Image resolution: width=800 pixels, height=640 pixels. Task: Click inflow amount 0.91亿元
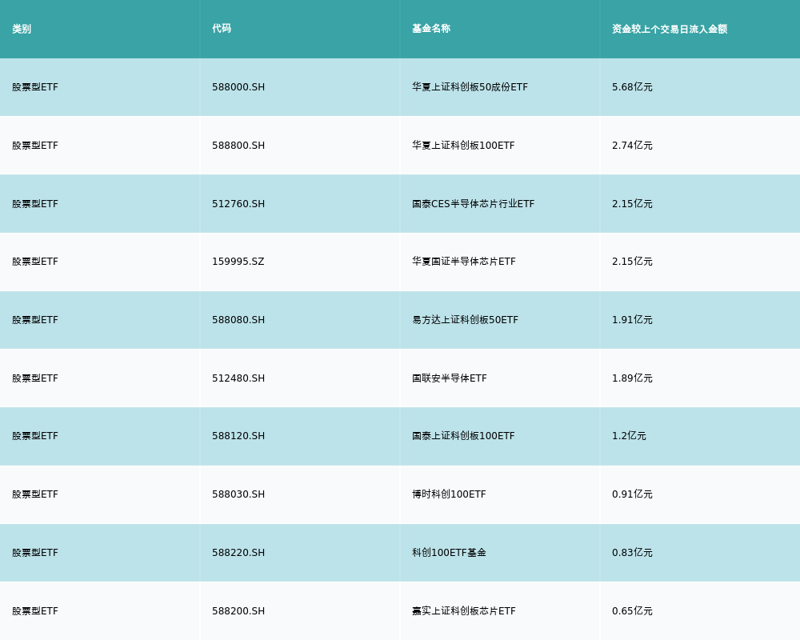pyautogui.click(x=632, y=494)
